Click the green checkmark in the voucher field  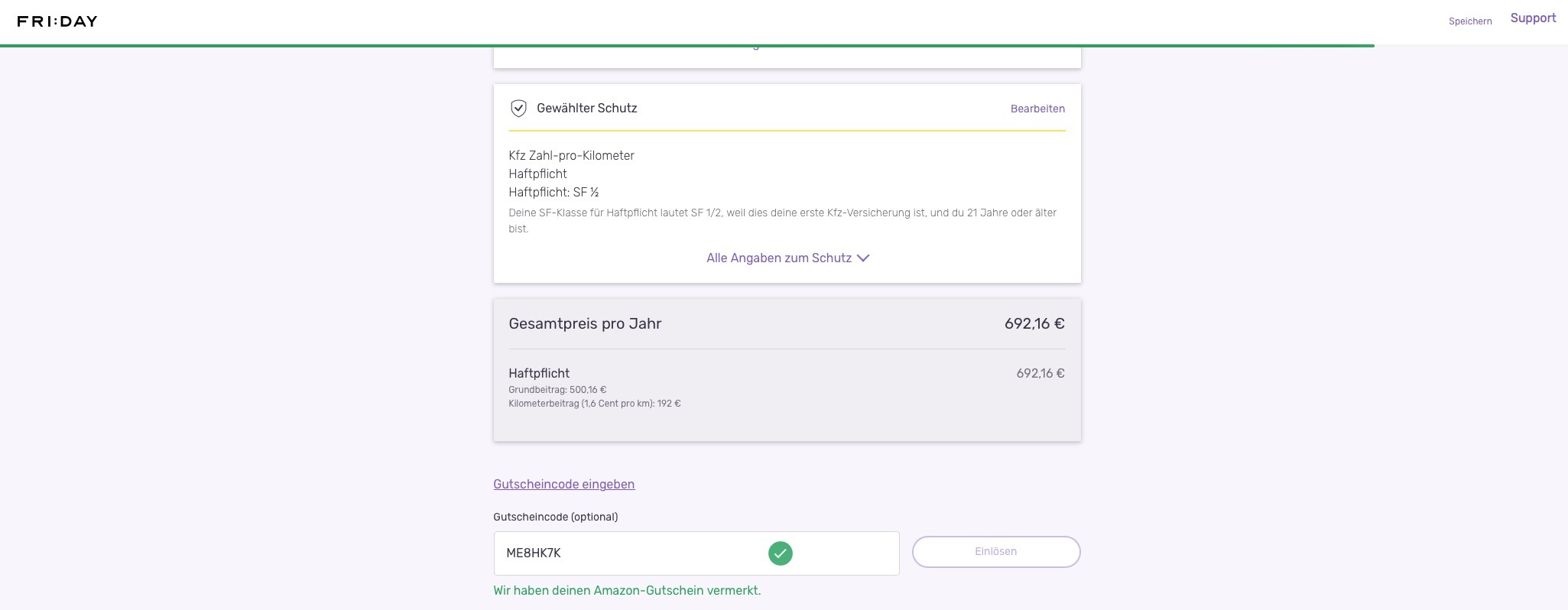coord(780,553)
